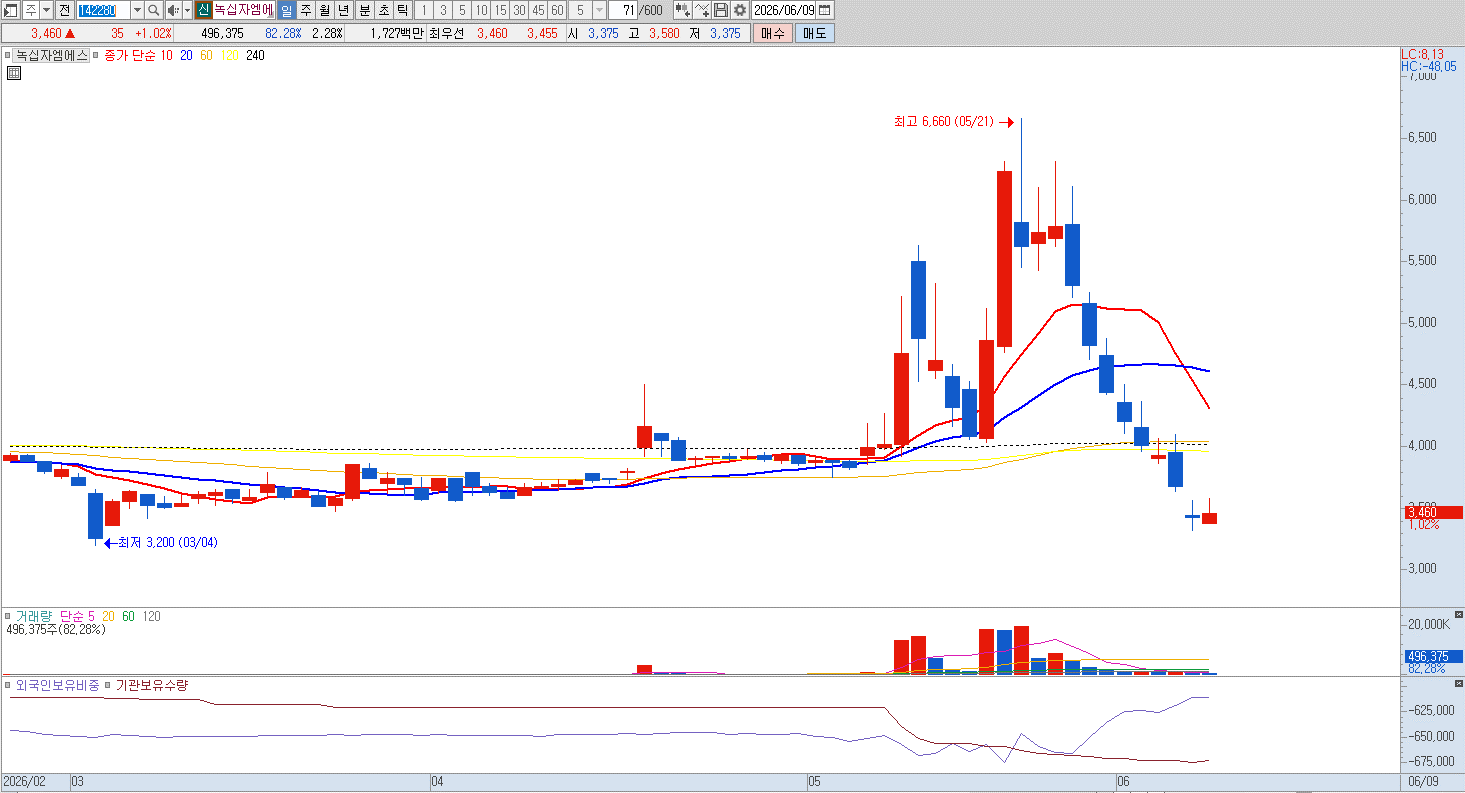
Task: Click the 매수 buy button
Action: point(773,33)
